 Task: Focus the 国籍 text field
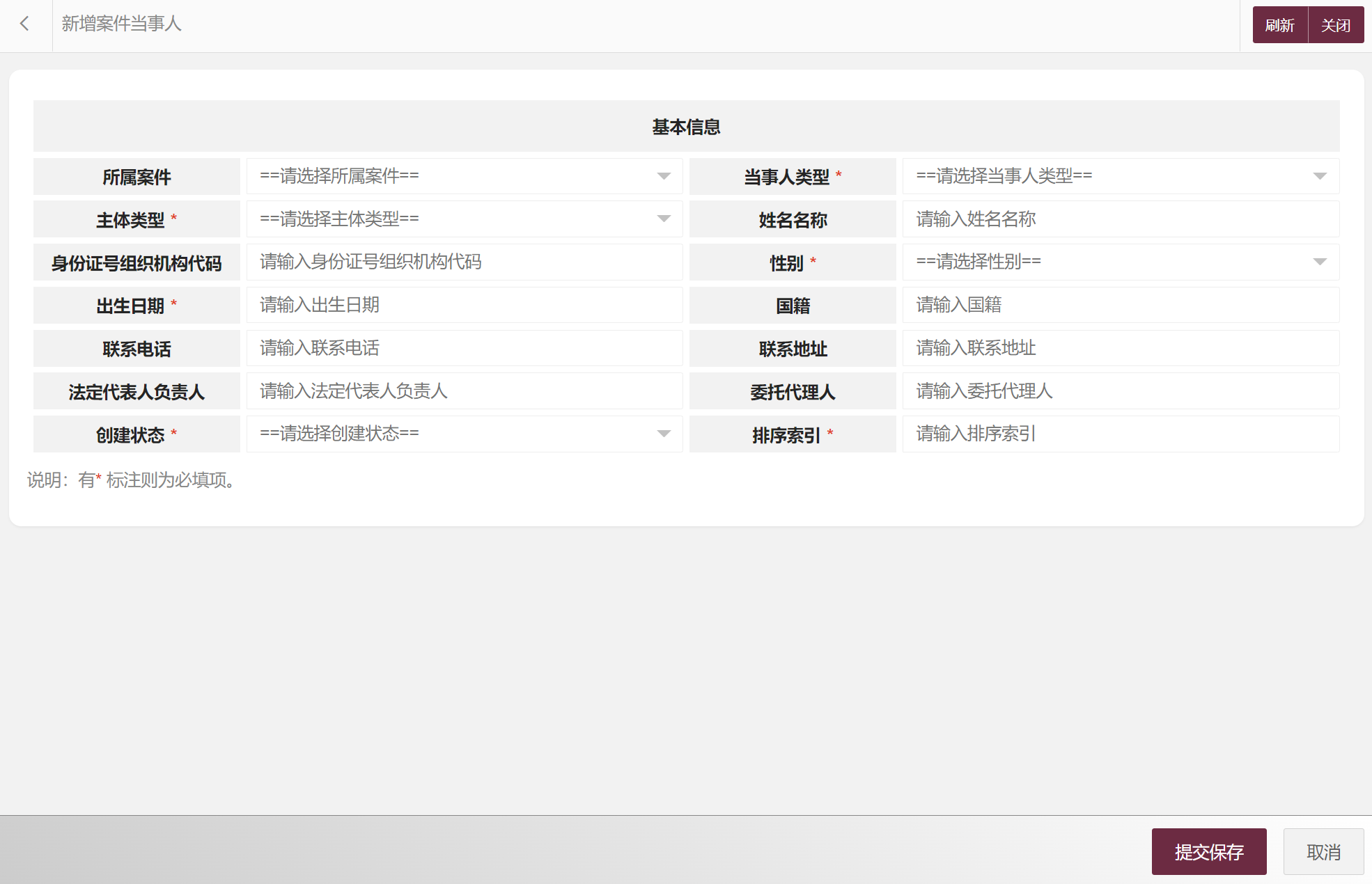[1120, 305]
